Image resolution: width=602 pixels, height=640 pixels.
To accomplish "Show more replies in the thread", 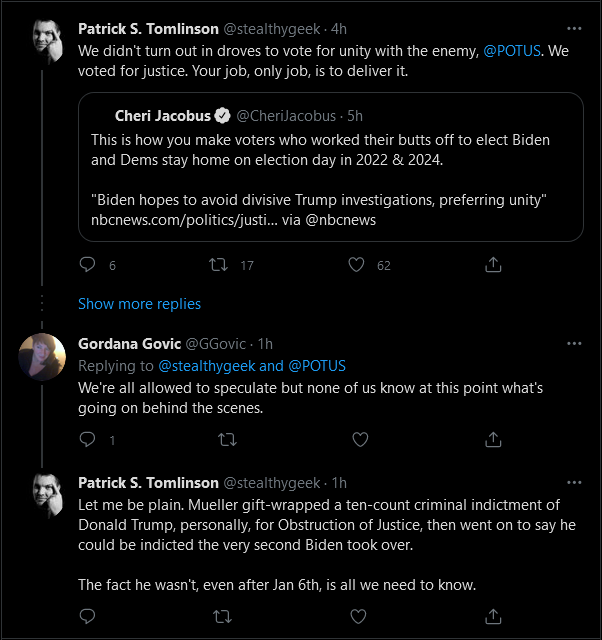I will pyautogui.click(x=140, y=304).
